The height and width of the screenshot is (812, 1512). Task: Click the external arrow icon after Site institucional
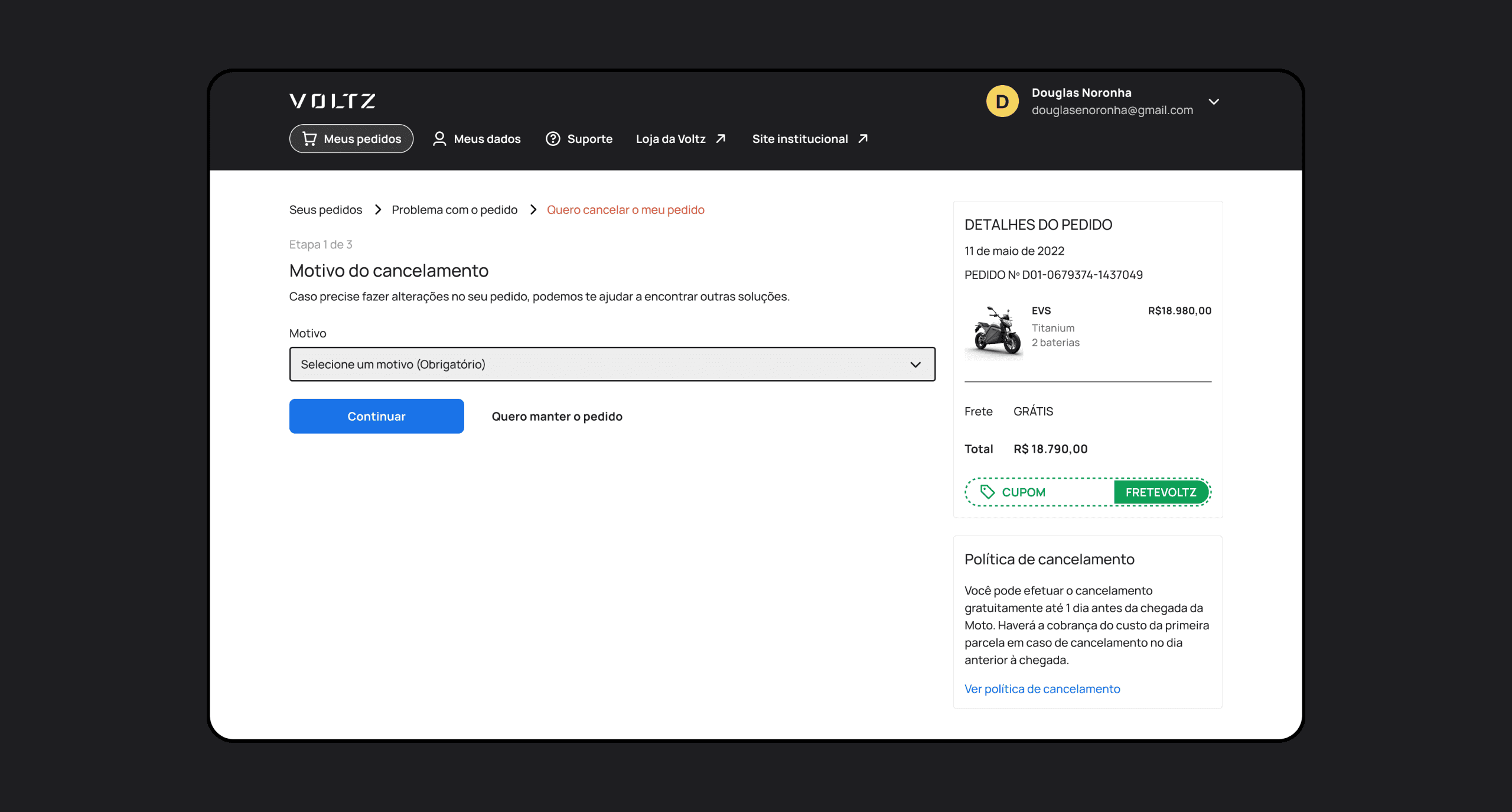click(x=863, y=138)
